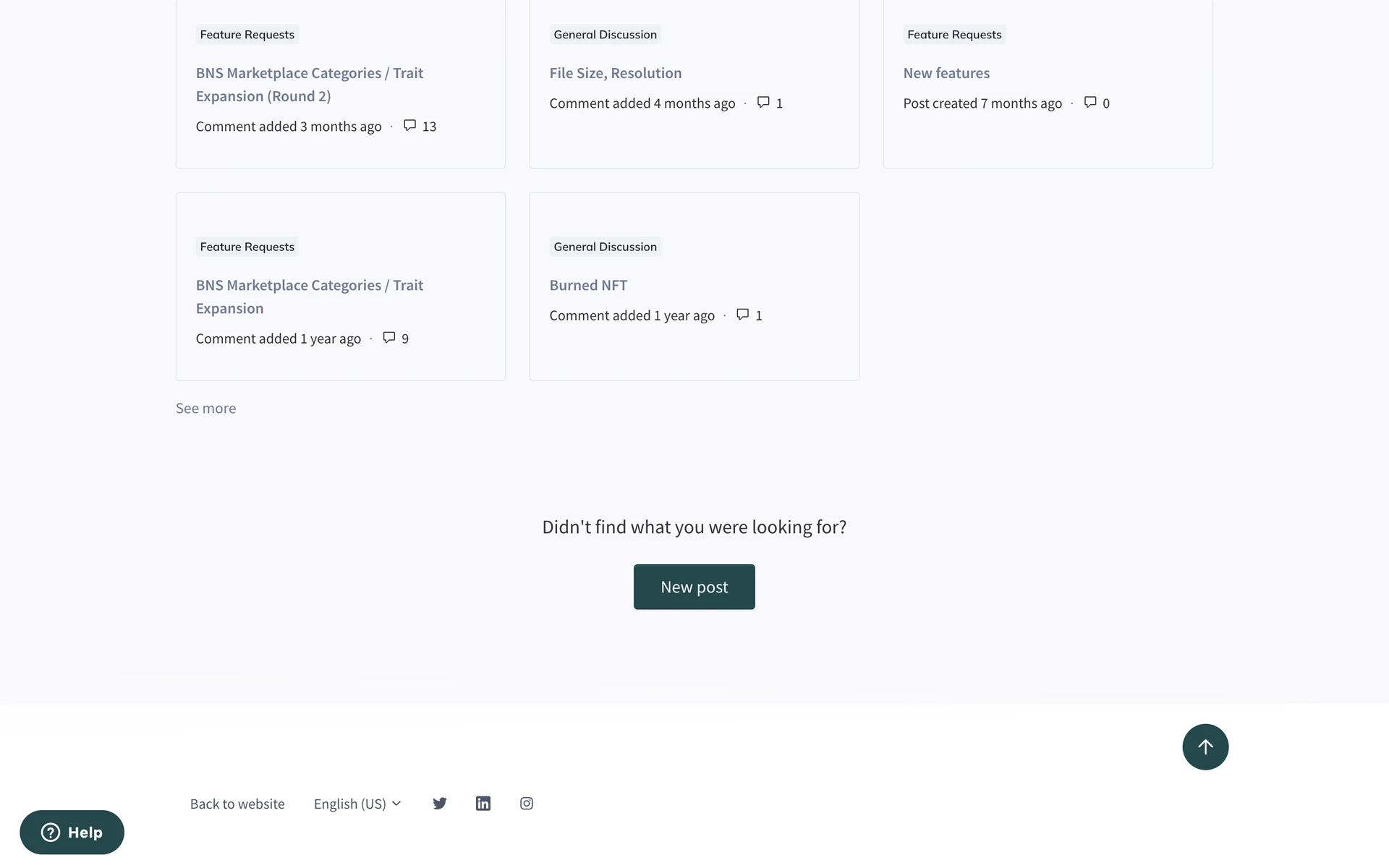This screenshot has width=1389, height=868.
Task: Open the Twitter social link icon
Action: [x=440, y=803]
